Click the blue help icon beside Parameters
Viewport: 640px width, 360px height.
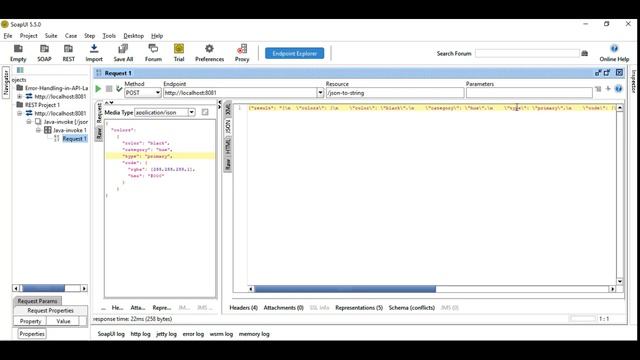(x=618, y=89)
